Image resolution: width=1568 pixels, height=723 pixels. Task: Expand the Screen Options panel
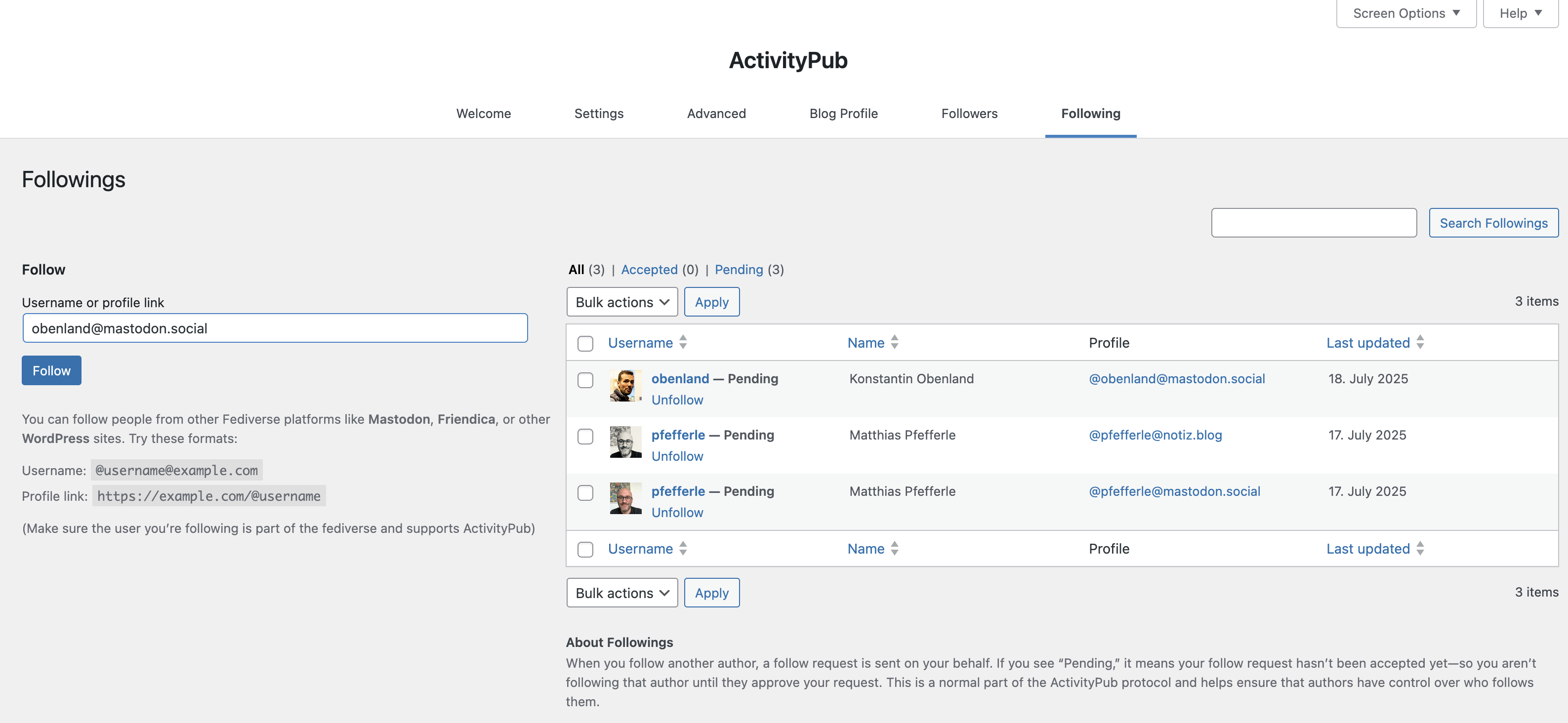coord(1406,13)
